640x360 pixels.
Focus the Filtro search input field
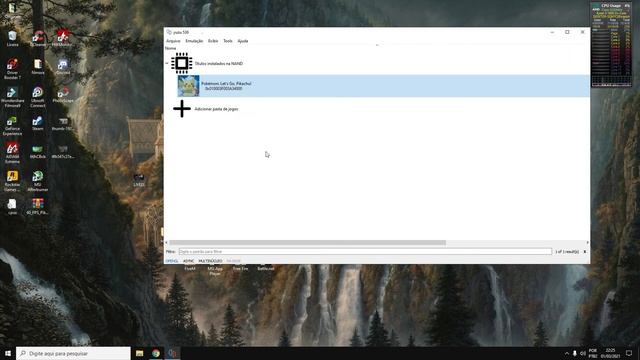pyautogui.click(x=365, y=251)
